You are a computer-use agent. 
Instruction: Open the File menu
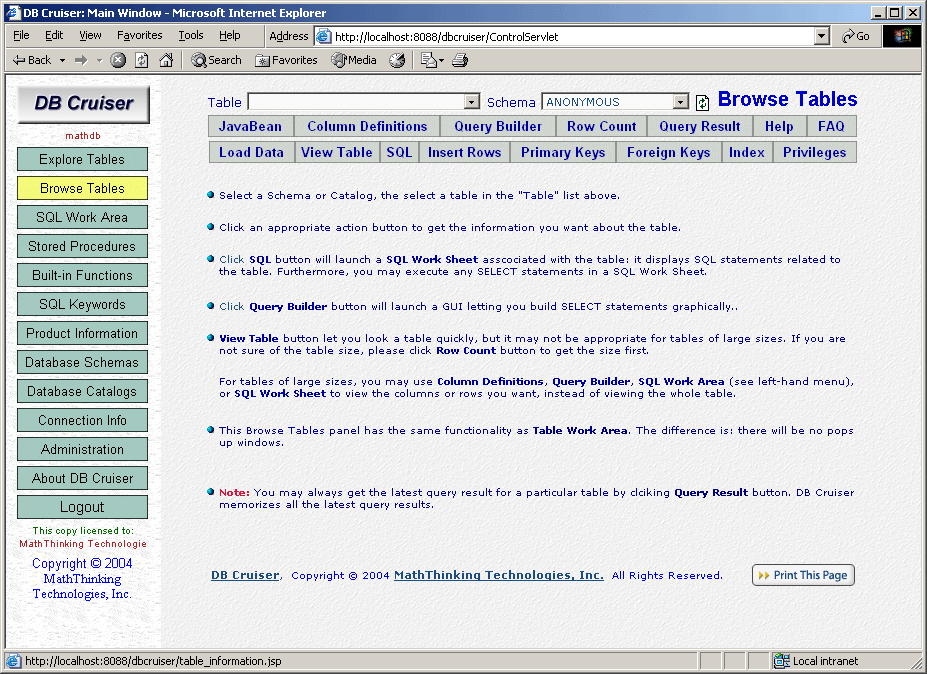coord(21,35)
